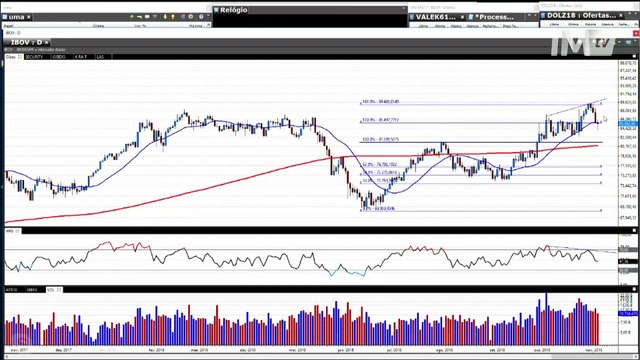Close the IBOV : D tab using its x

click(47, 42)
